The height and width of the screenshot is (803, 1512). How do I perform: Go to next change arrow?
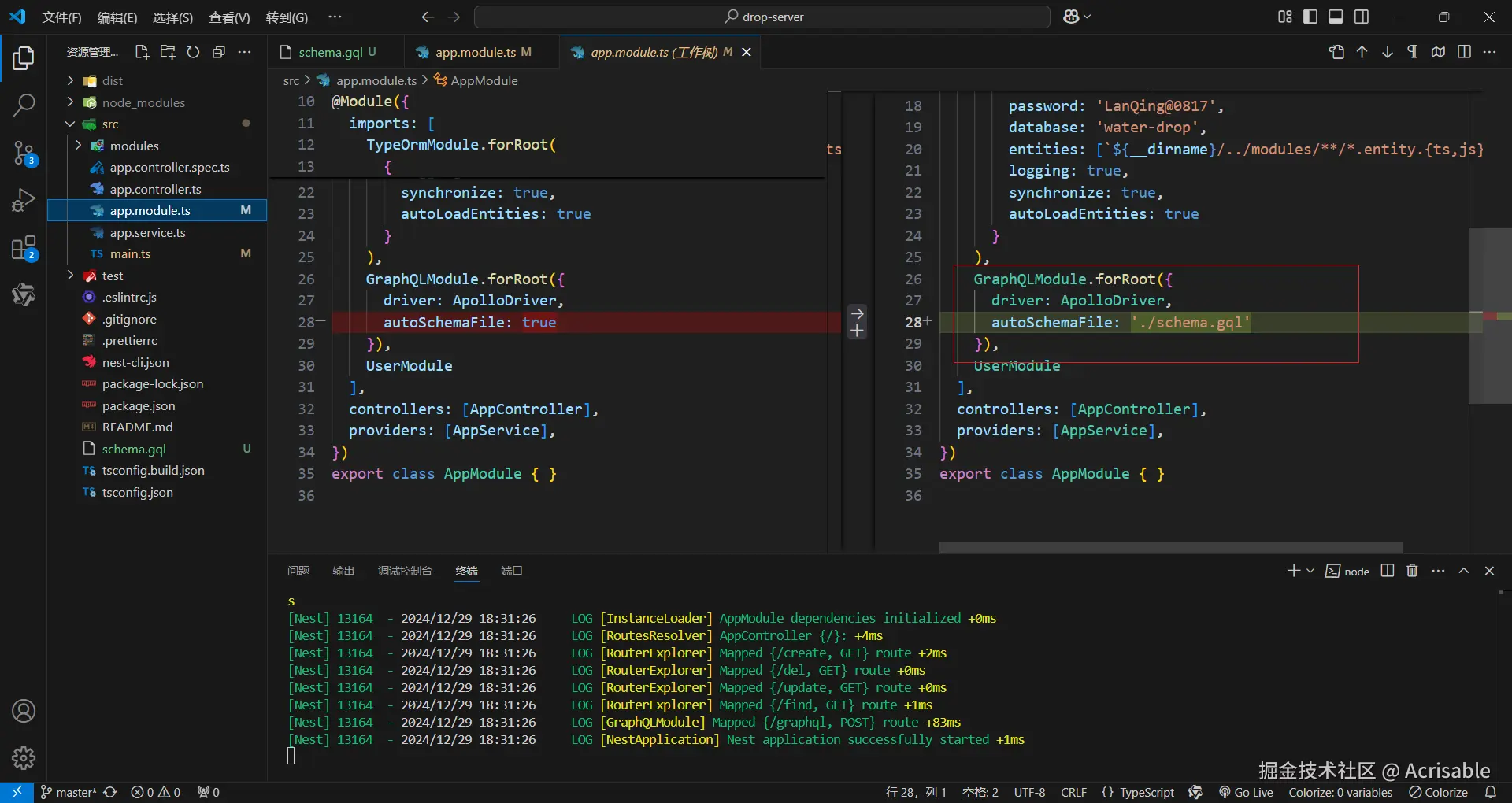(1387, 52)
